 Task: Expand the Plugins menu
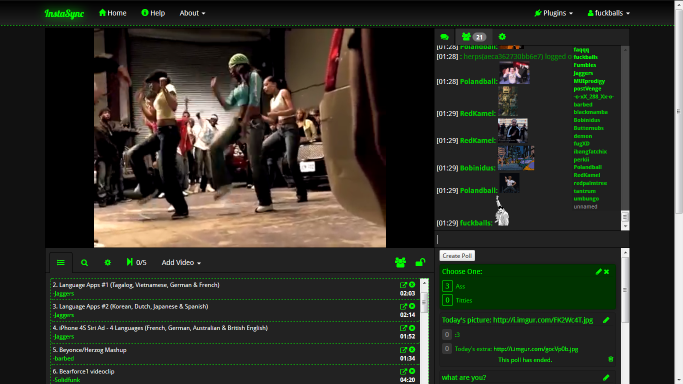554,13
